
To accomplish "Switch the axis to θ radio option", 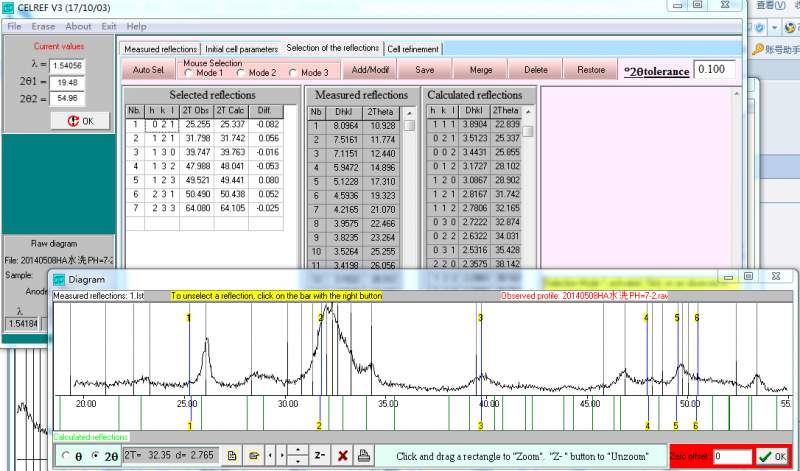I will point(67,456).
